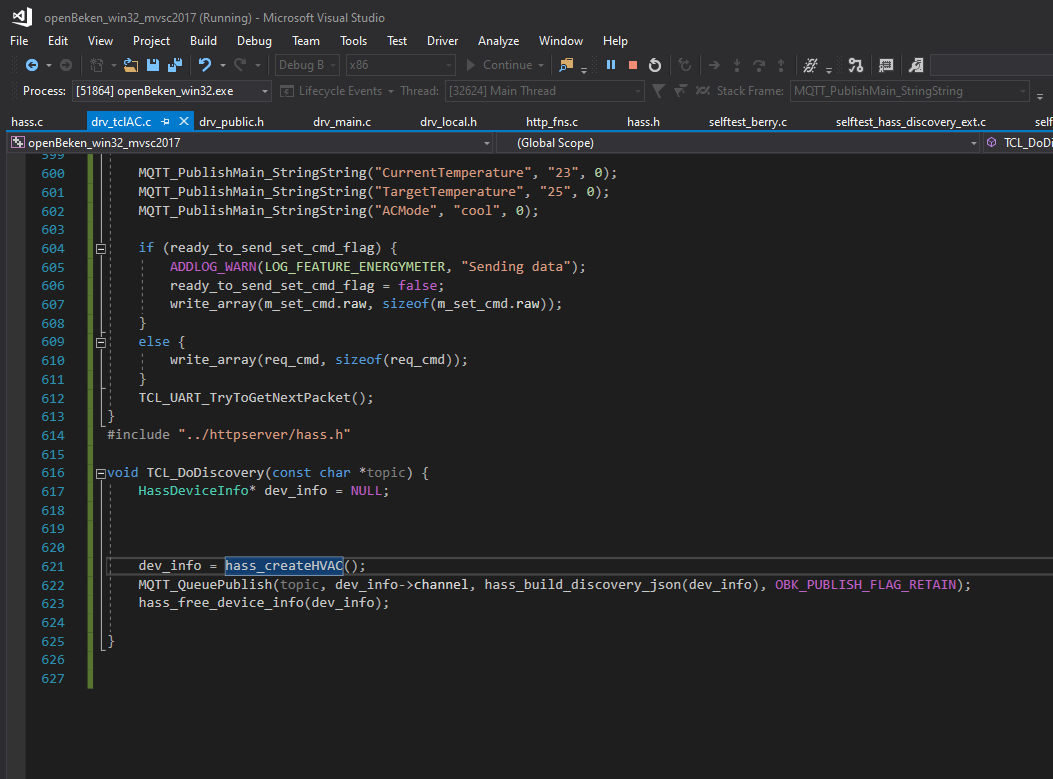
Task: Click the Navigate Backward icon
Action: pyautogui.click(x=31, y=65)
